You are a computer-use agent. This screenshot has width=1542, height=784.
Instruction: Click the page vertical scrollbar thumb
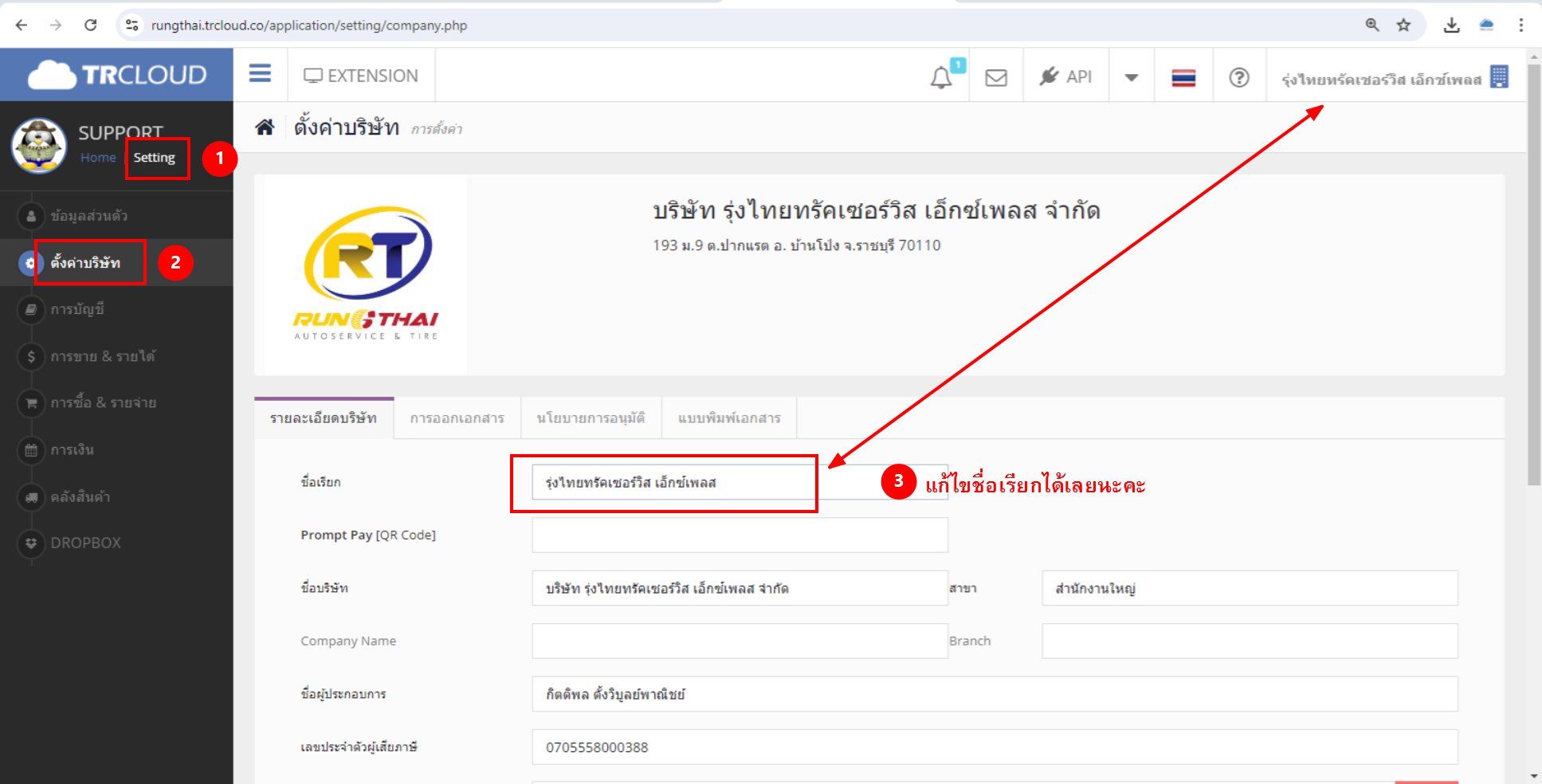(x=1534, y=275)
